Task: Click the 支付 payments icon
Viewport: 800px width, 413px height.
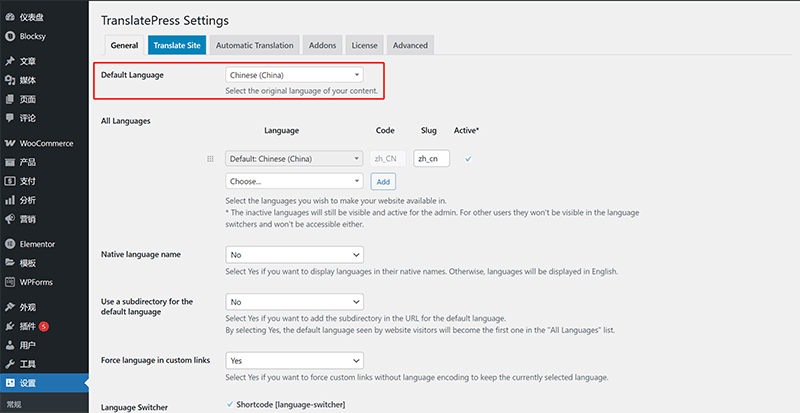Action: pyautogui.click(x=10, y=181)
